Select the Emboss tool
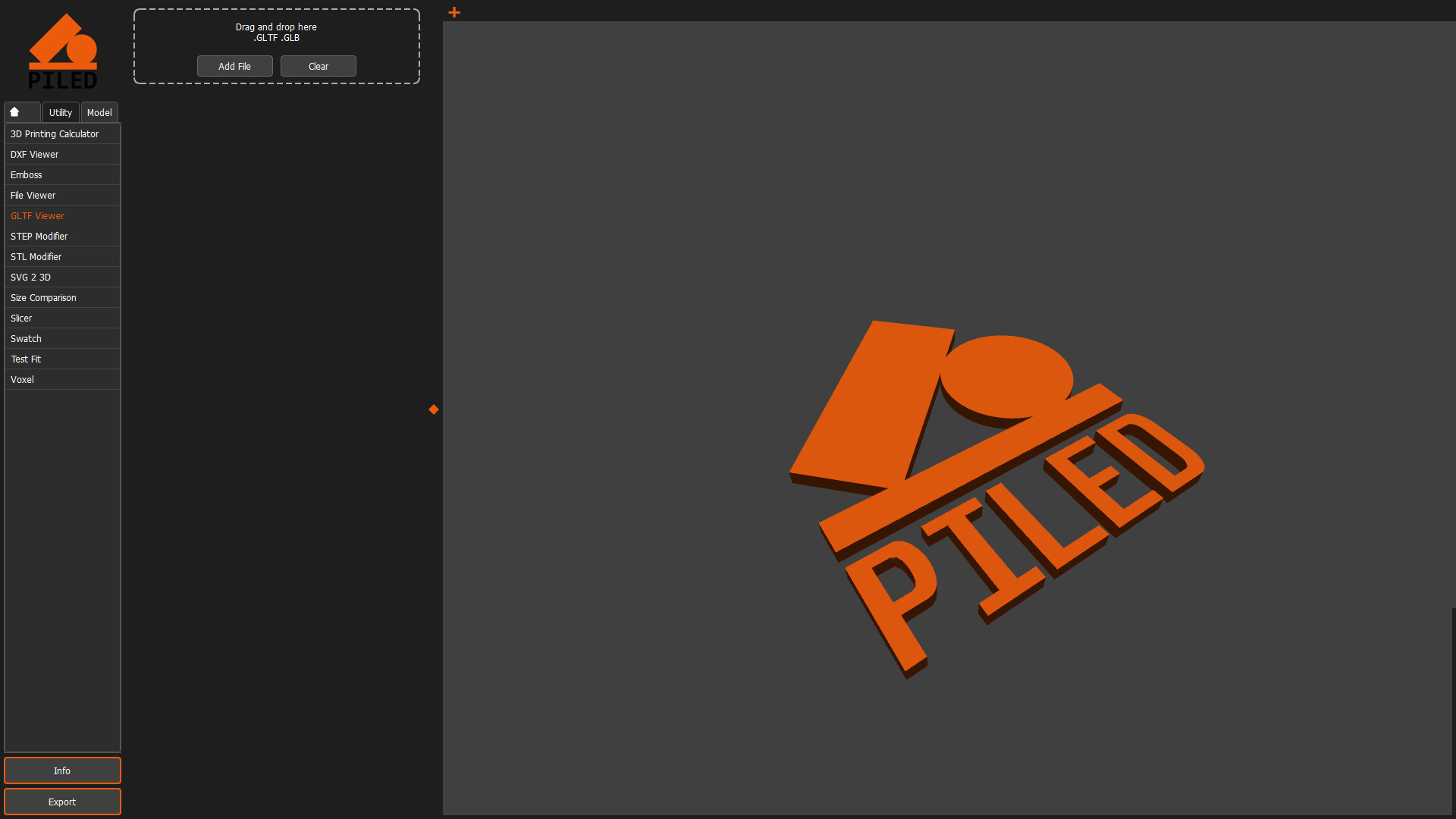 (x=26, y=174)
